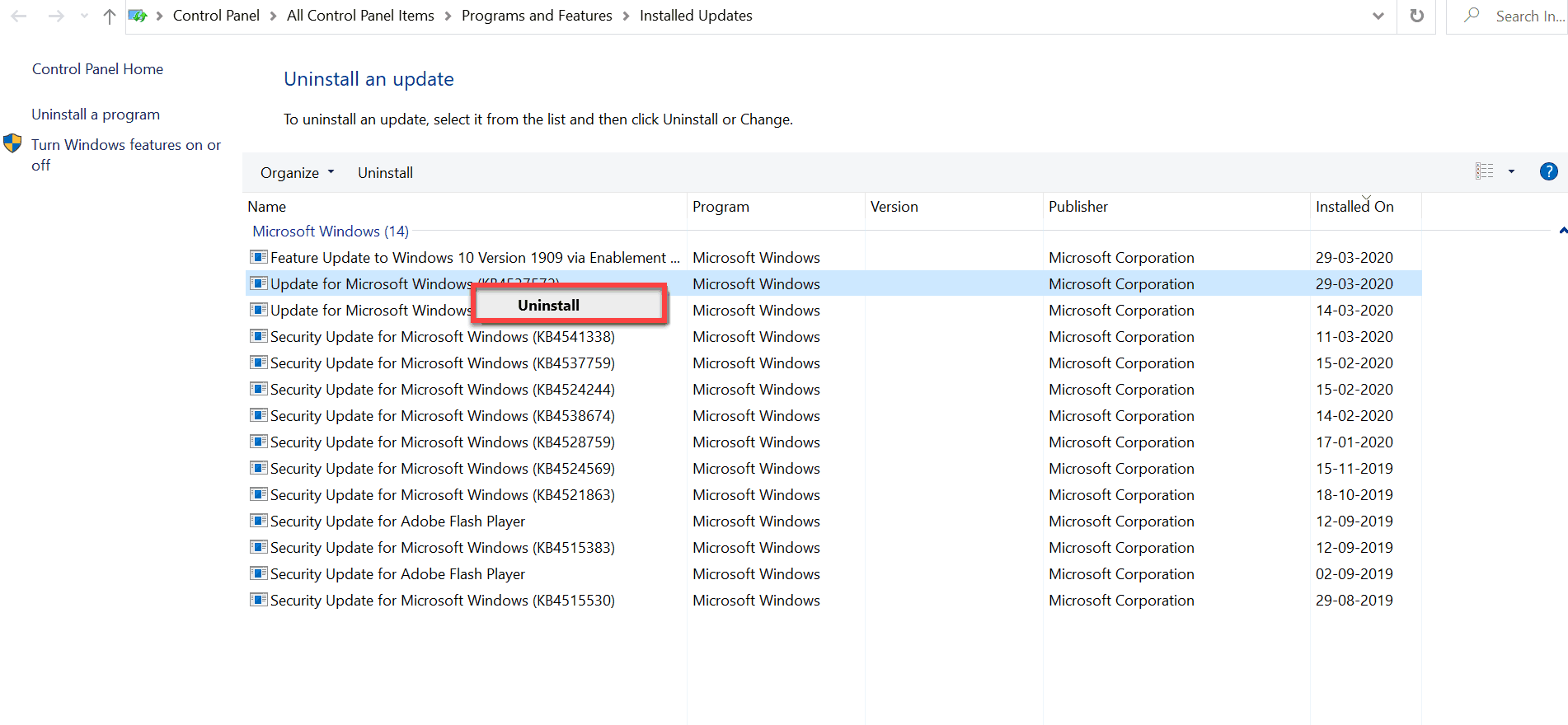This screenshot has width=1568, height=725.
Task: Select Security Update KB4515383
Action: (443, 548)
